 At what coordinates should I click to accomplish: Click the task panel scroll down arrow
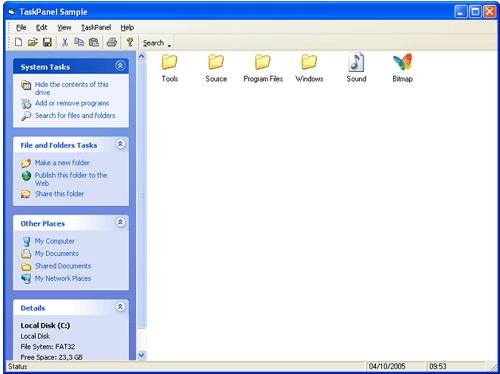coord(141,355)
